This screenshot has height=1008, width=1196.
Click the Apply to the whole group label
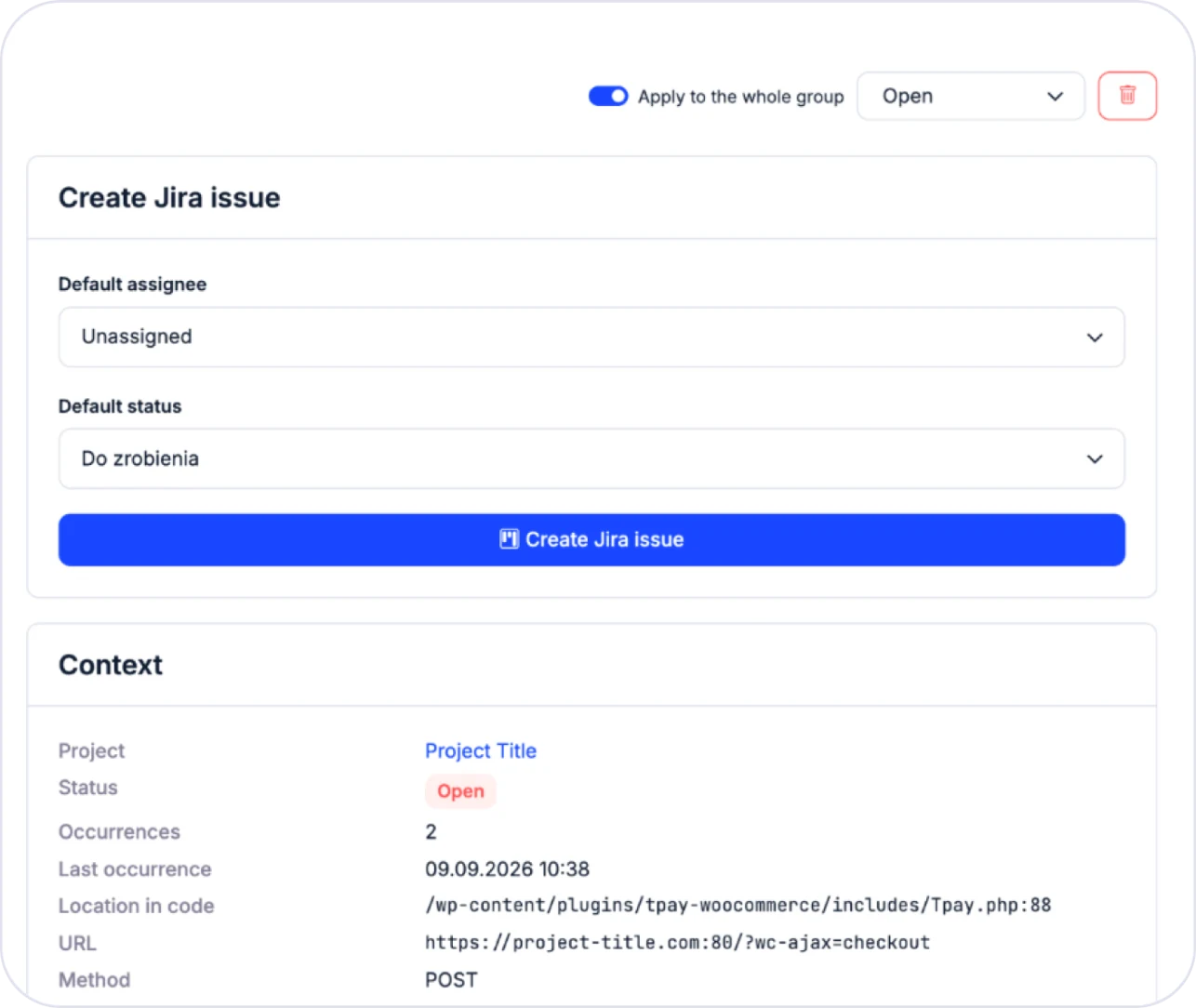[x=741, y=97]
